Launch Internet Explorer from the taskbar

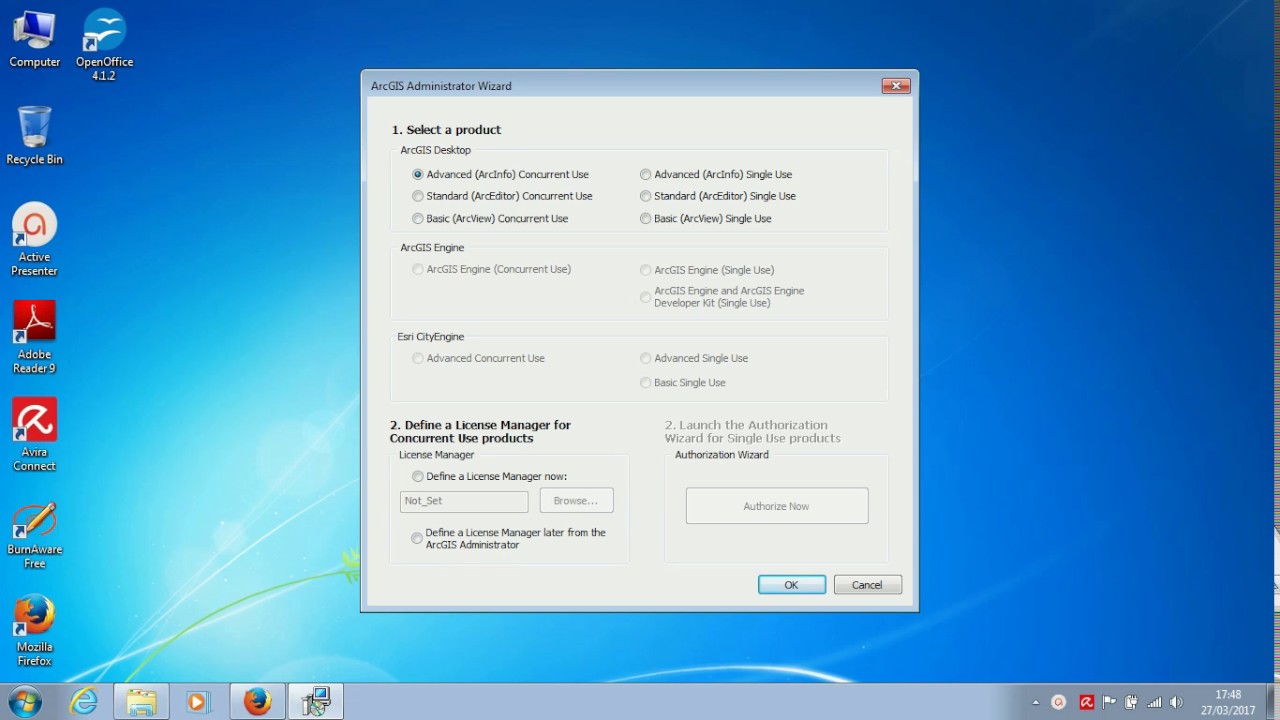click(x=83, y=702)
